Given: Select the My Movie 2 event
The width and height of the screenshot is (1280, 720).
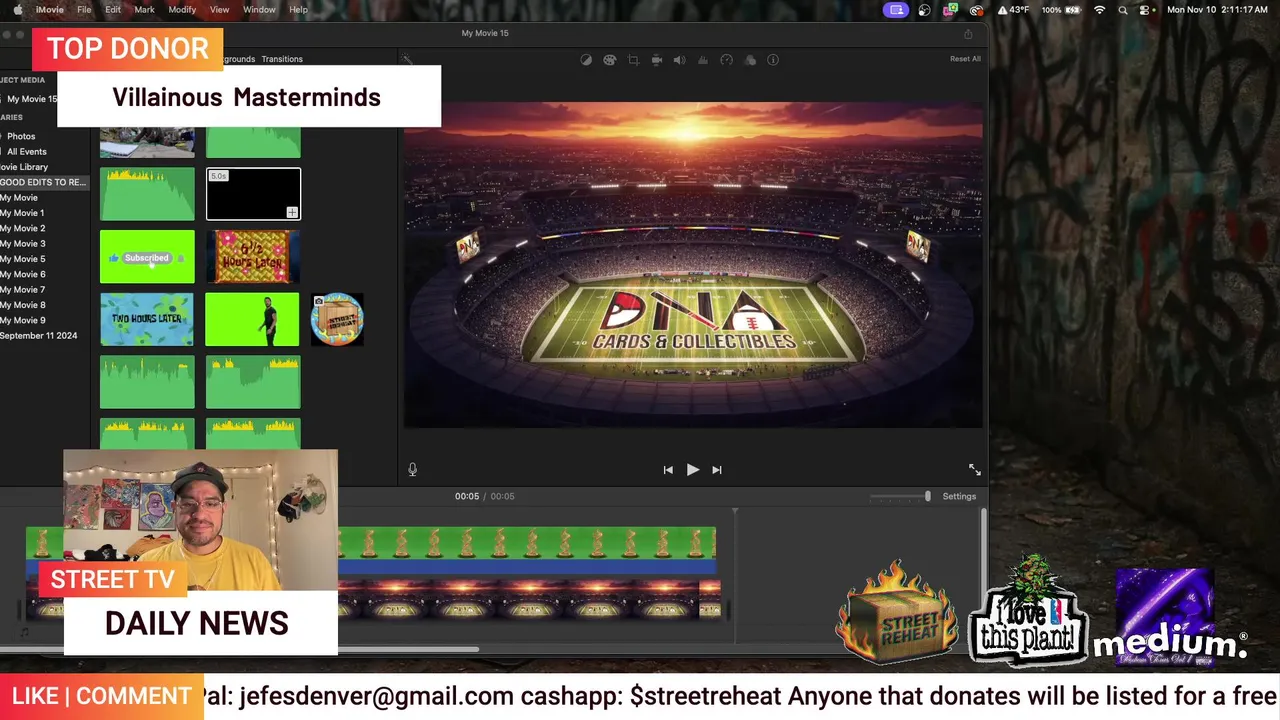Looking at the screenshot, I should tap(22, 229).
